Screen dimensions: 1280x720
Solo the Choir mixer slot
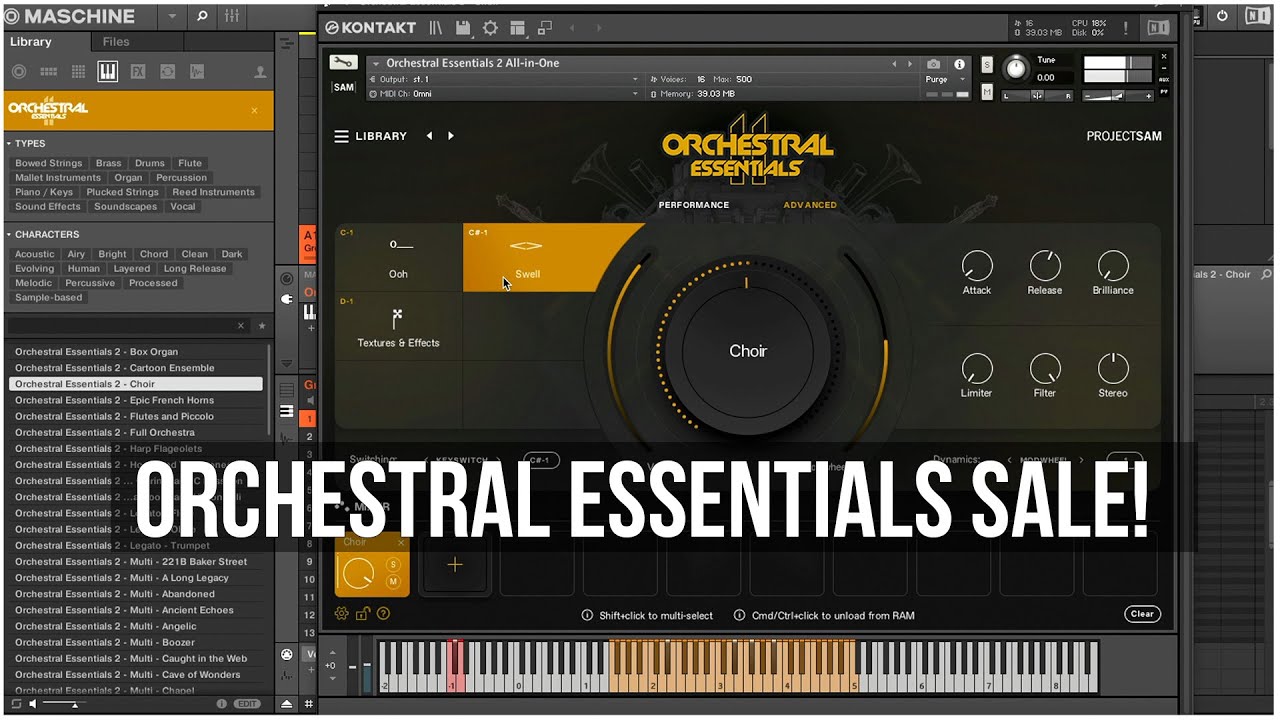[x=393, y=565]
